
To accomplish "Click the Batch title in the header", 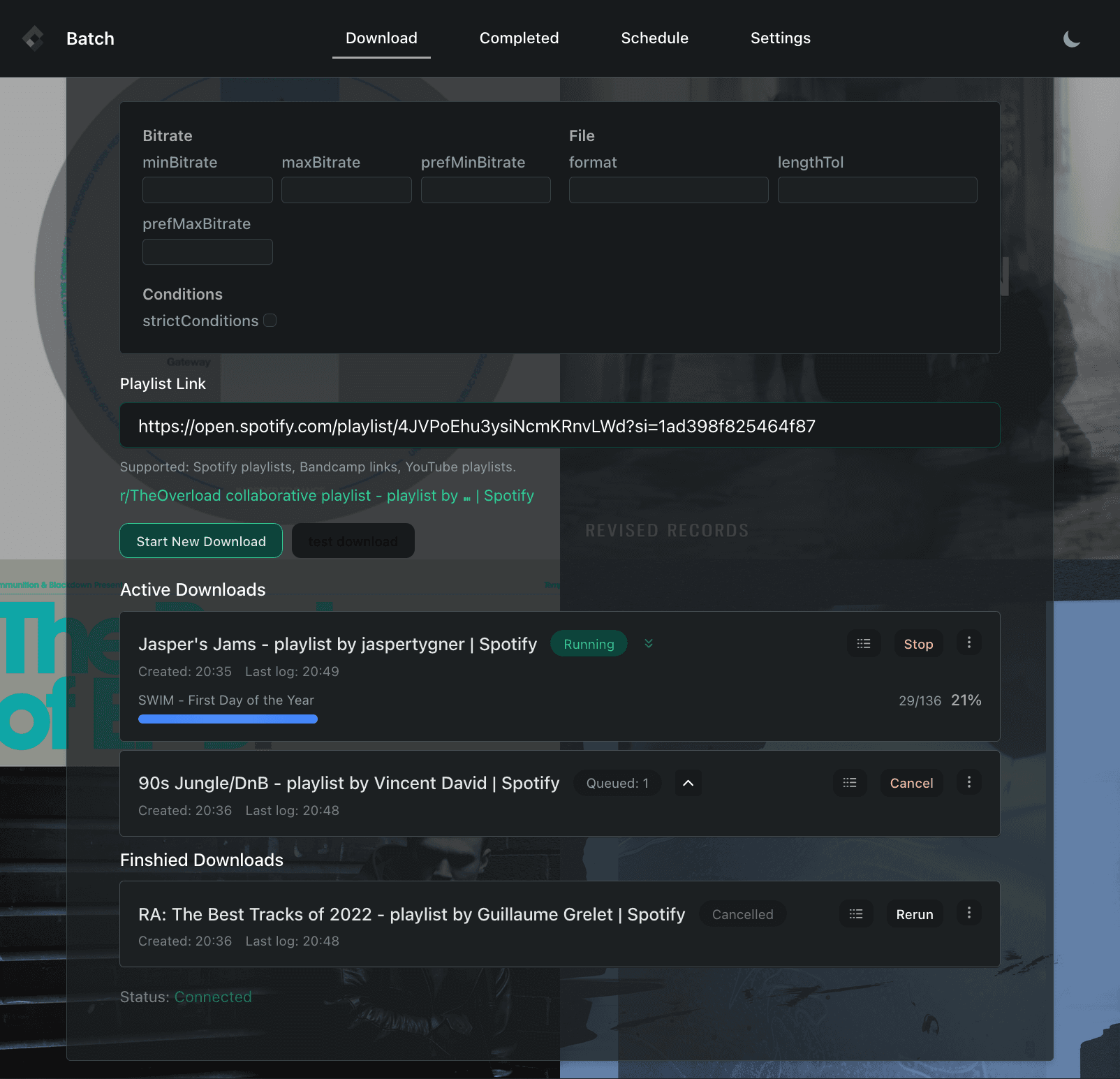I will 90,39.
